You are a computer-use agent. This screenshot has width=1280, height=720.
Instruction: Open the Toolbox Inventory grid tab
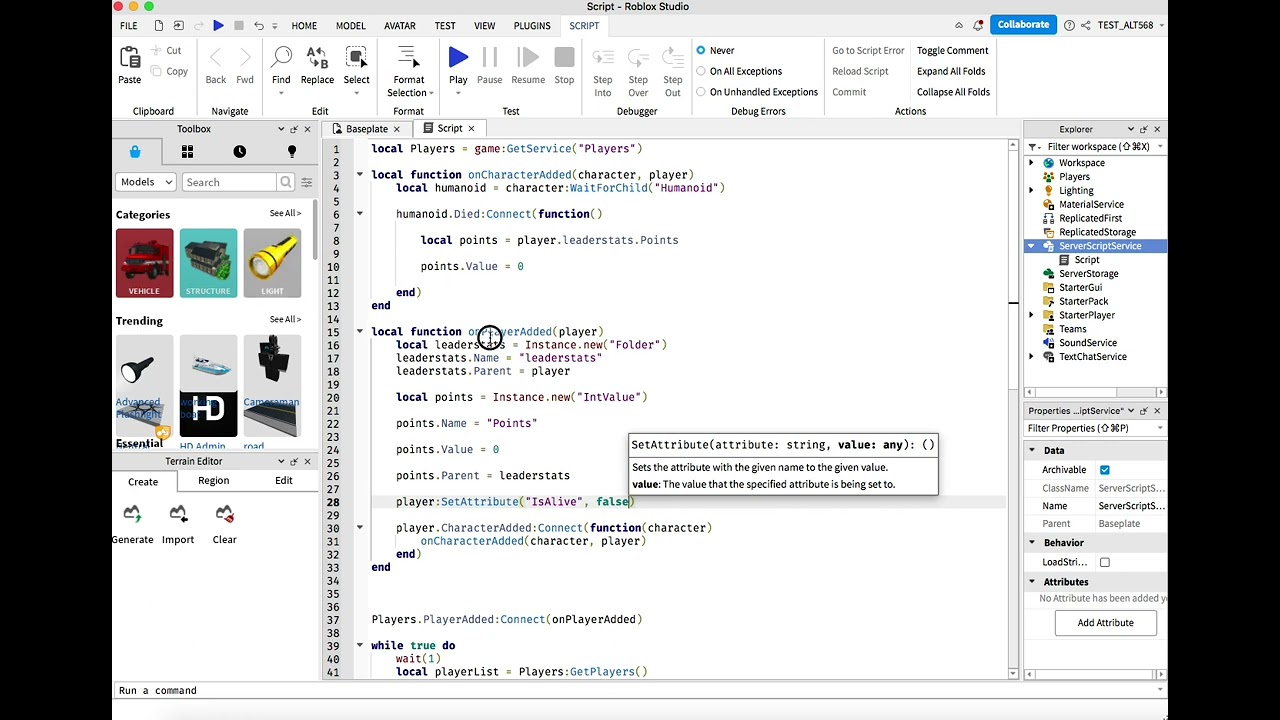point(187,152)
